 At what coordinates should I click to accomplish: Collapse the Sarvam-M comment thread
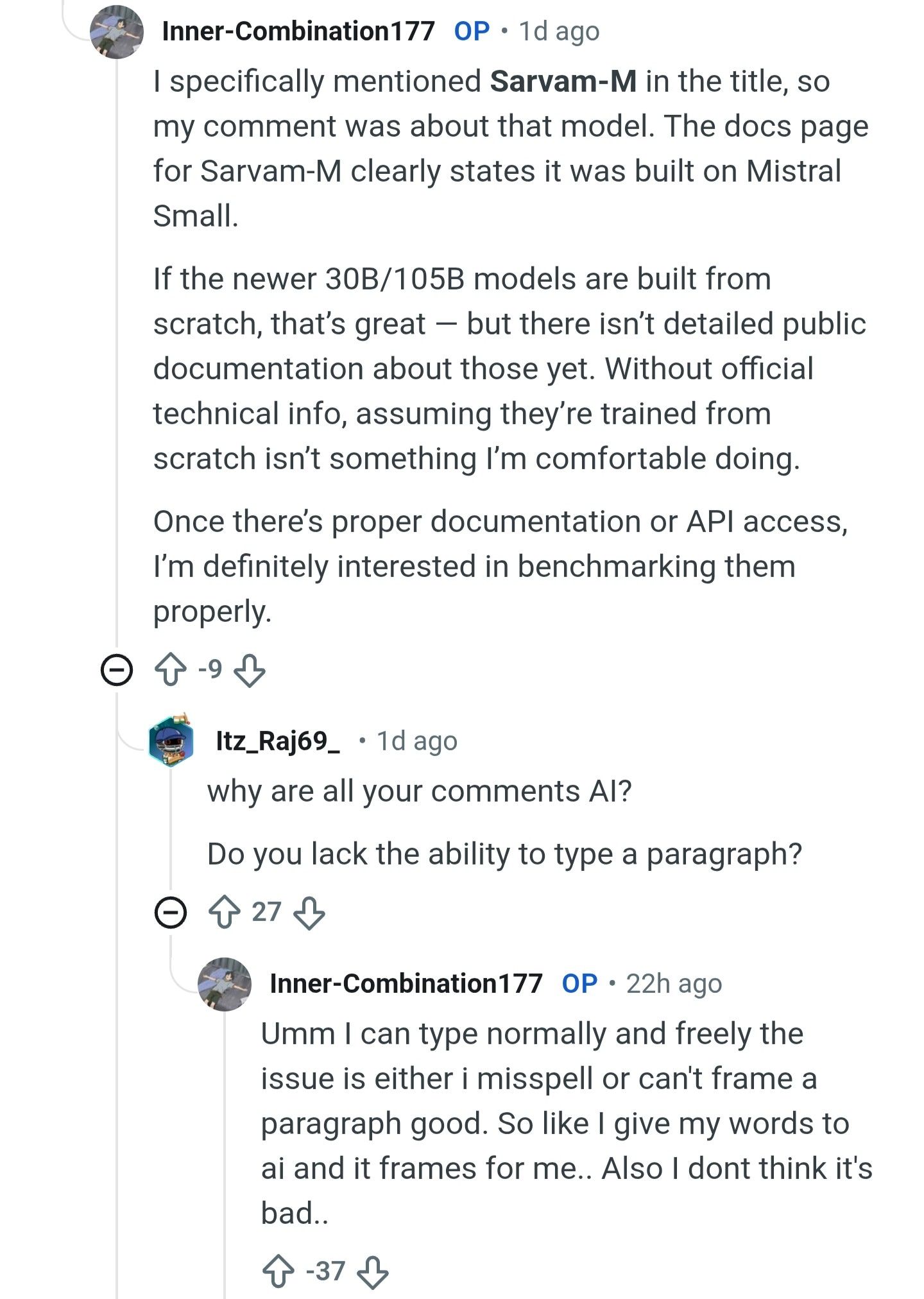[117, 671]
